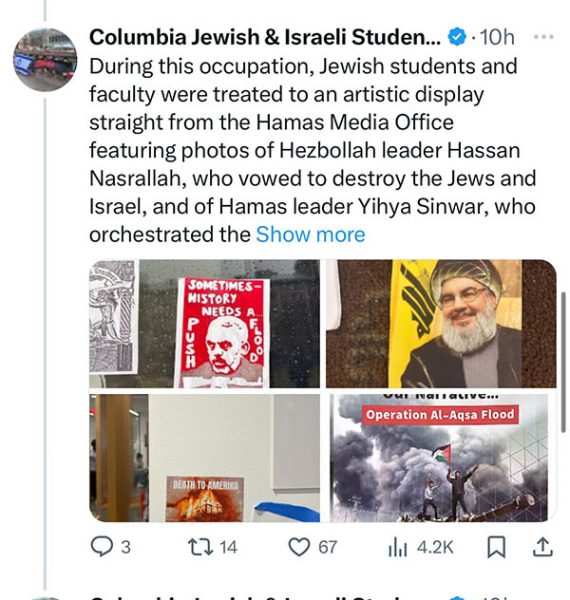This screenshot has height=600, width=570.
Task: Open view analytics bar chart icon
Action: (x=397, y=547)
